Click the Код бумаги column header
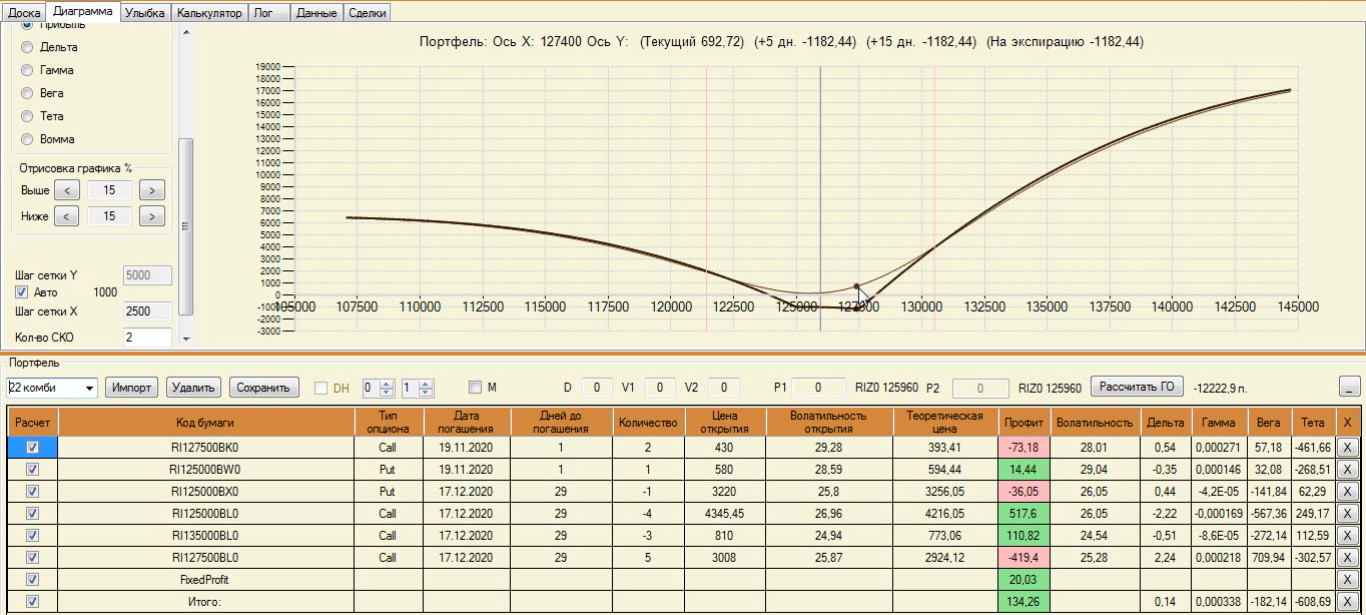 click(205, 423)
